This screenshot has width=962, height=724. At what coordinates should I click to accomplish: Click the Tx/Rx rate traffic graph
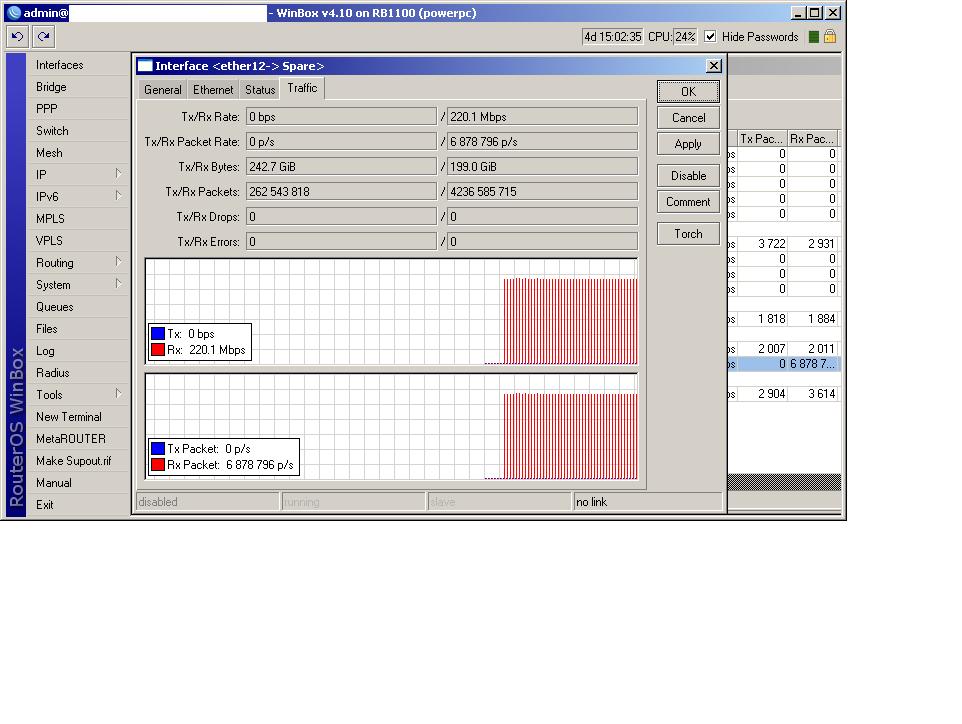click(x=391, y=312)
